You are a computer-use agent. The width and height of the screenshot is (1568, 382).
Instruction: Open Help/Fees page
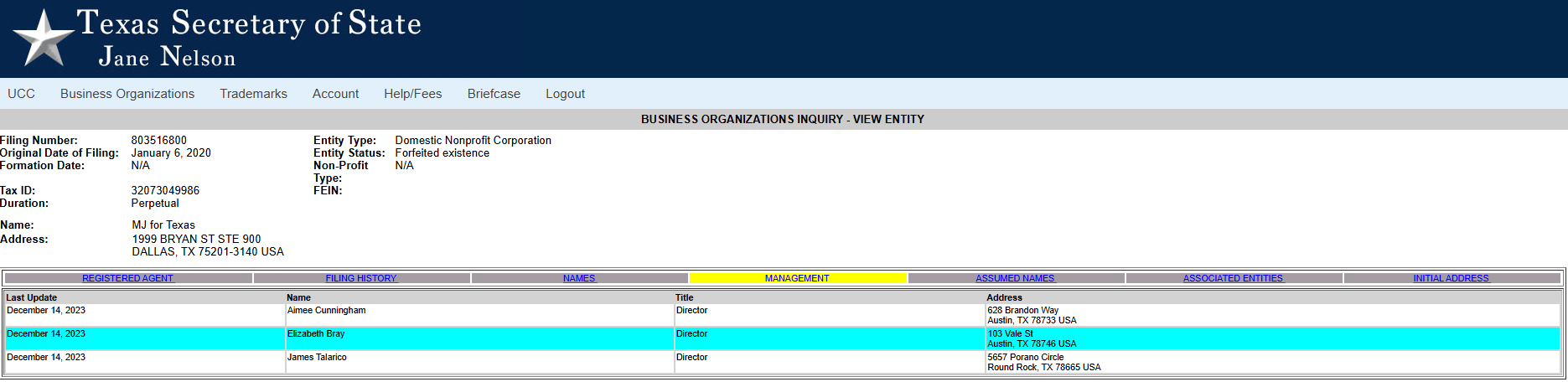[412, 94]
